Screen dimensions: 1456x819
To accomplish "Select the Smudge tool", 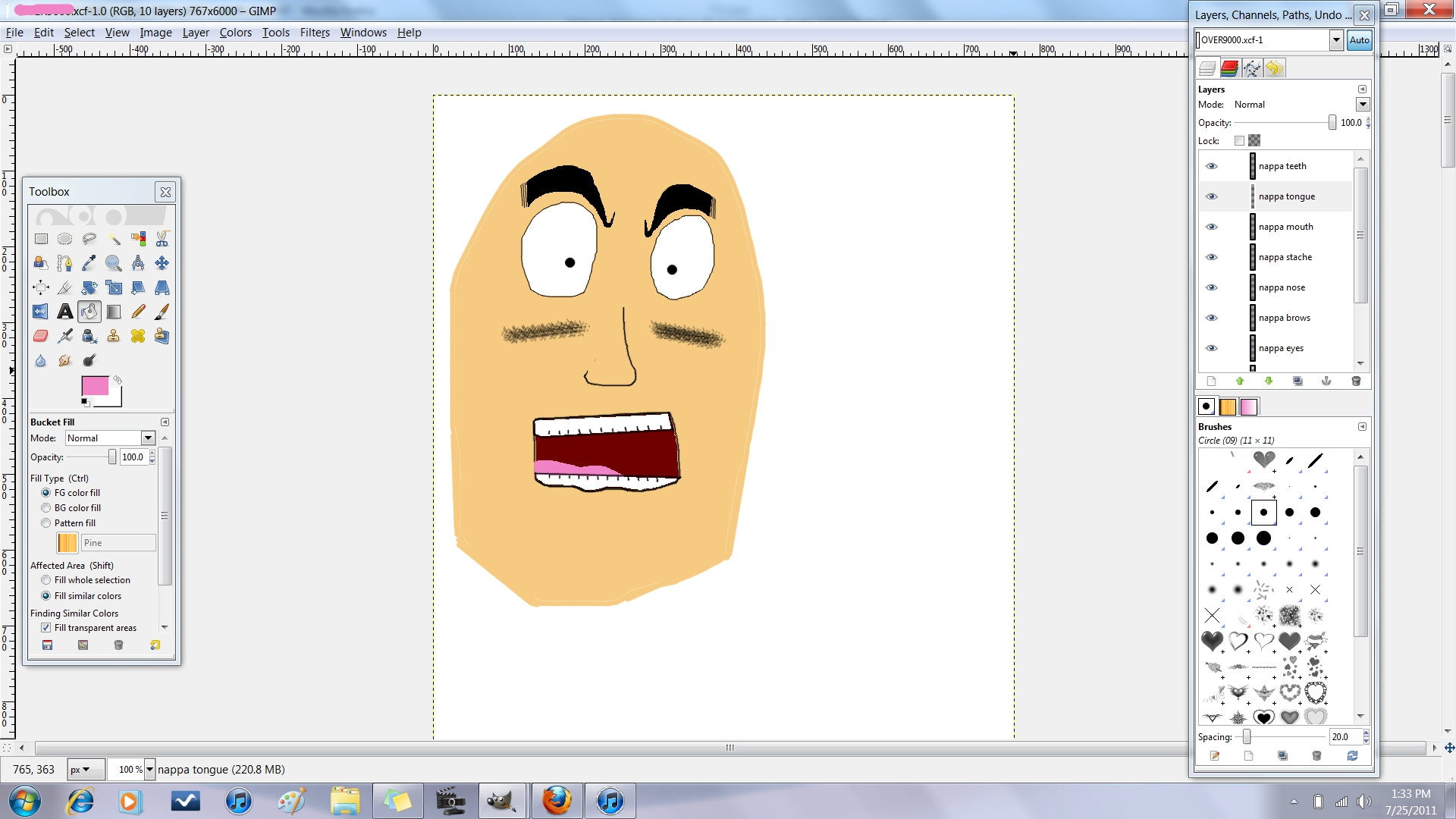I will click(65, 360).
